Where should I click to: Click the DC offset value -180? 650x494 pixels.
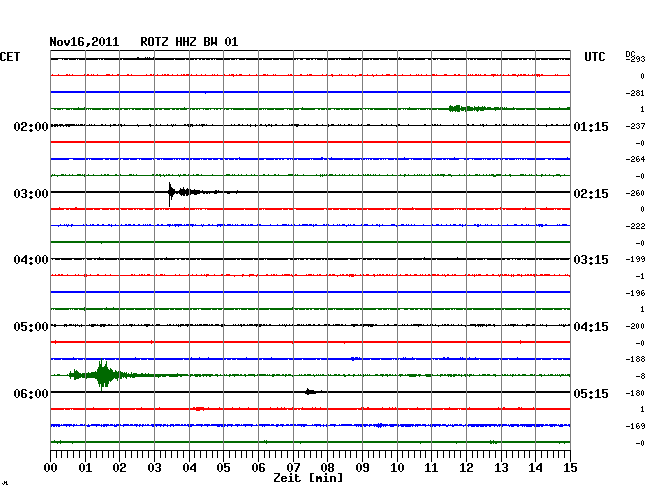[635, 393]
